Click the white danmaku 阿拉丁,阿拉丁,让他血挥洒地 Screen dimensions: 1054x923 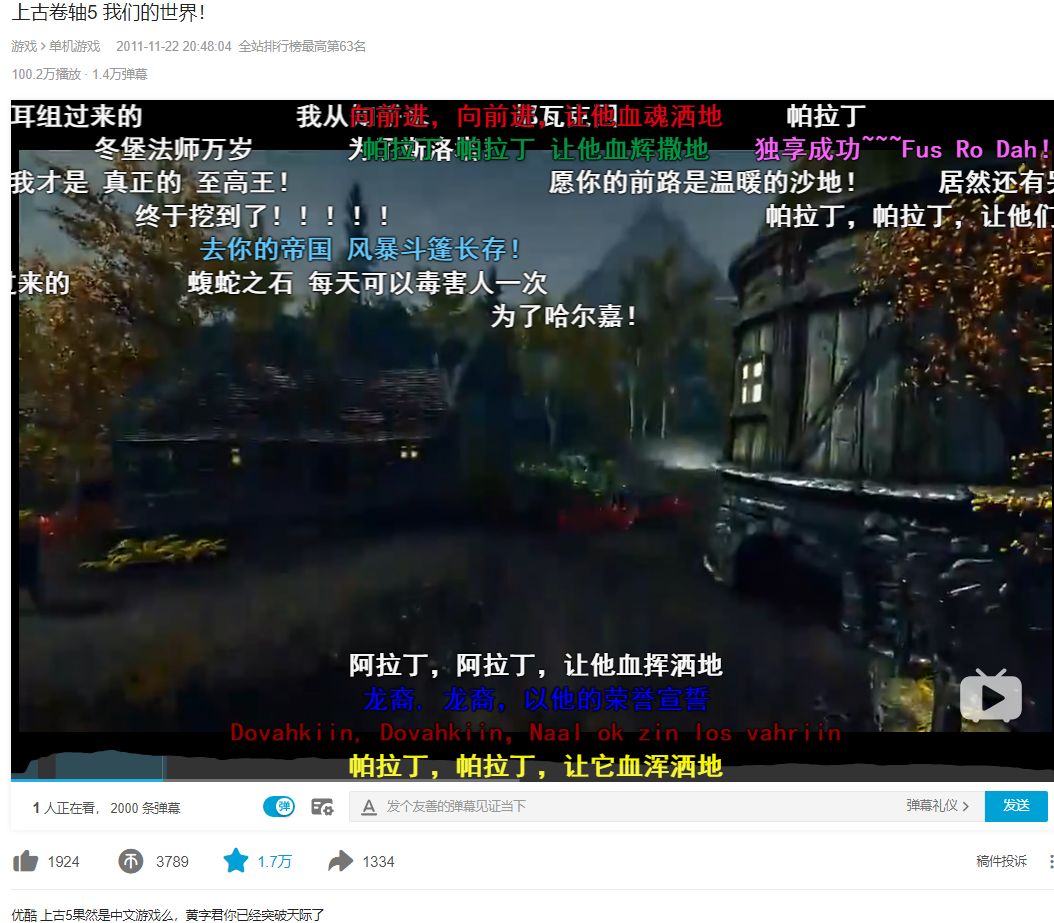[536, 665]
